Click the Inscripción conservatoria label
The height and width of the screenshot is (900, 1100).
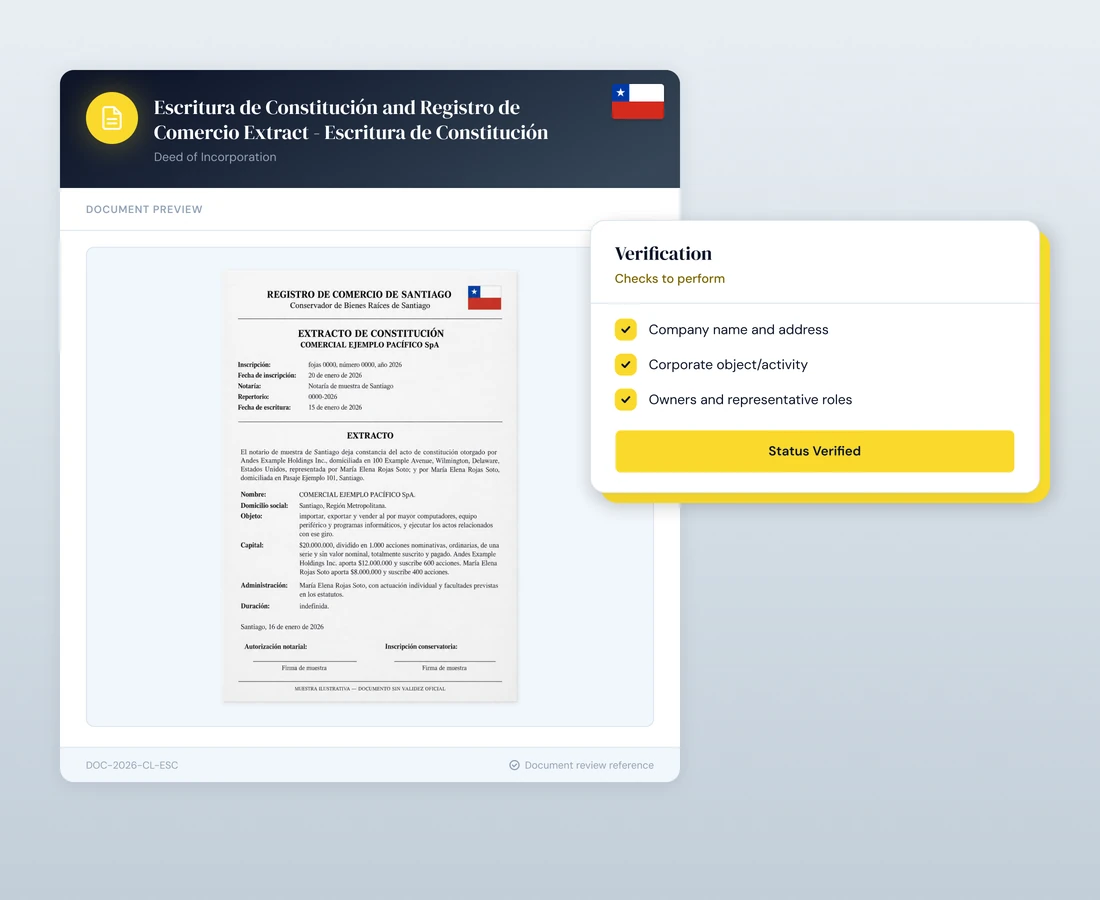click(421, 646)
